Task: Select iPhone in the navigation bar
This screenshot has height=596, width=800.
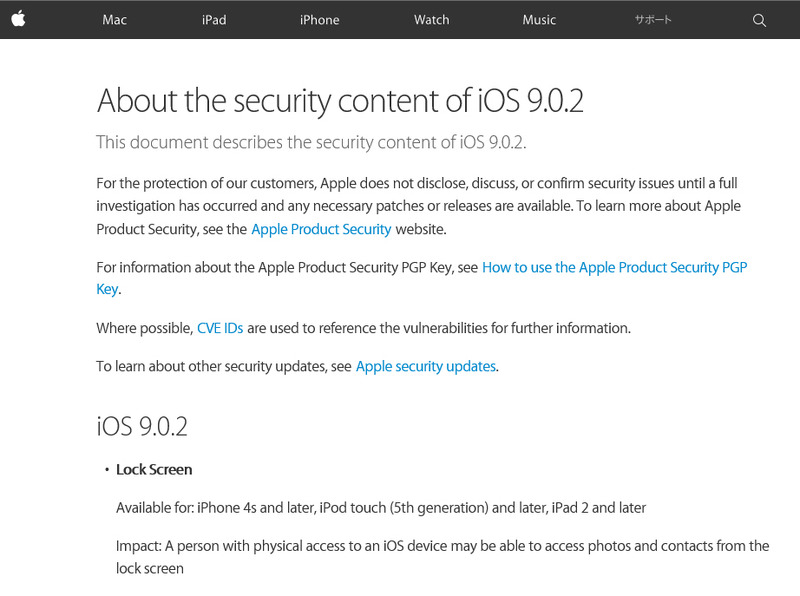Action: 319,20
